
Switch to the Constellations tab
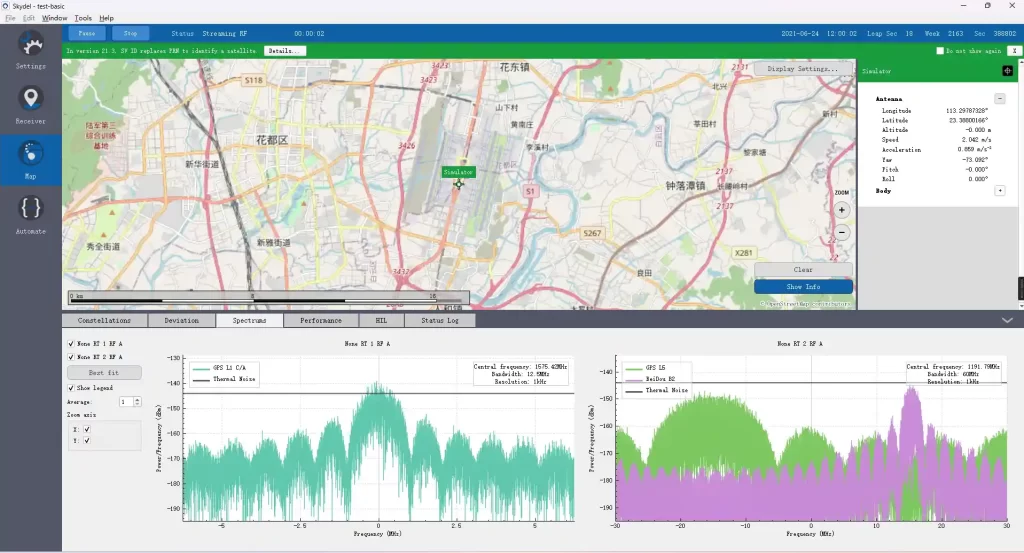coord(104,321)
